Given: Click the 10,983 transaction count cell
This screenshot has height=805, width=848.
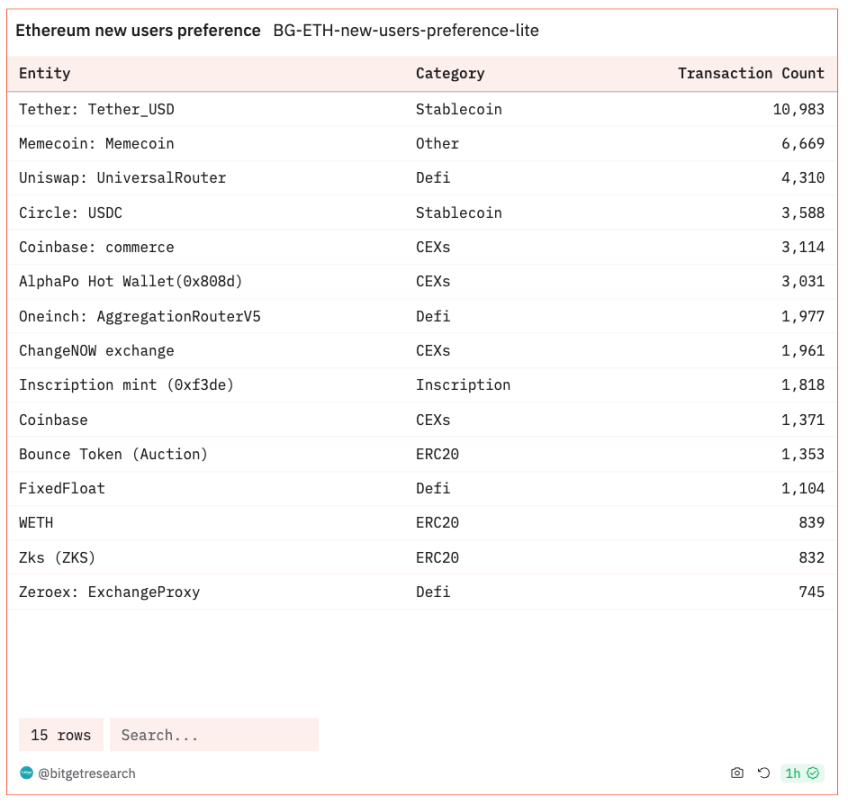Looking at the screenshot, I should point(798,109).
